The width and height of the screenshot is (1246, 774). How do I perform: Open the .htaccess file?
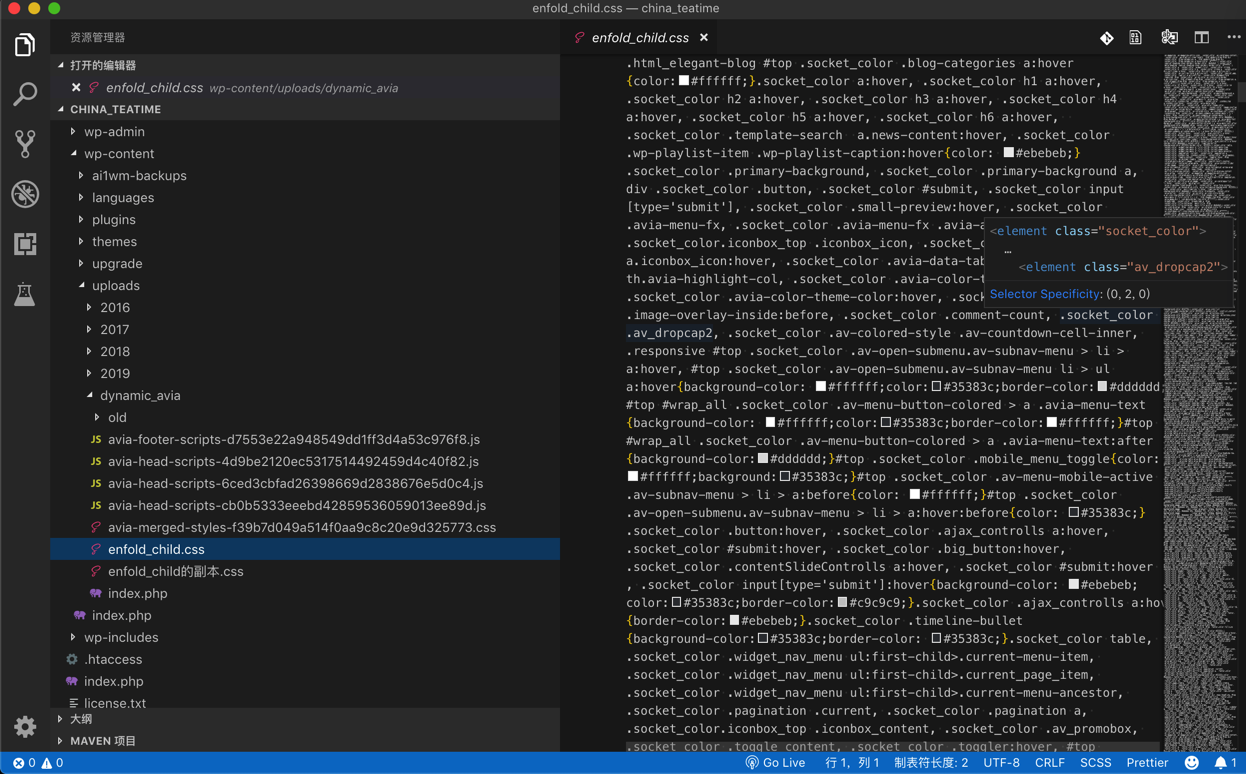[x=305, y=660]
